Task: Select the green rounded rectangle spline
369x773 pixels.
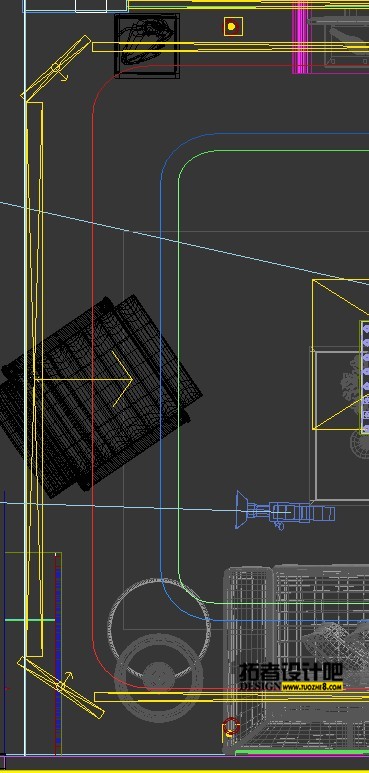Action: tap(179, 345)
